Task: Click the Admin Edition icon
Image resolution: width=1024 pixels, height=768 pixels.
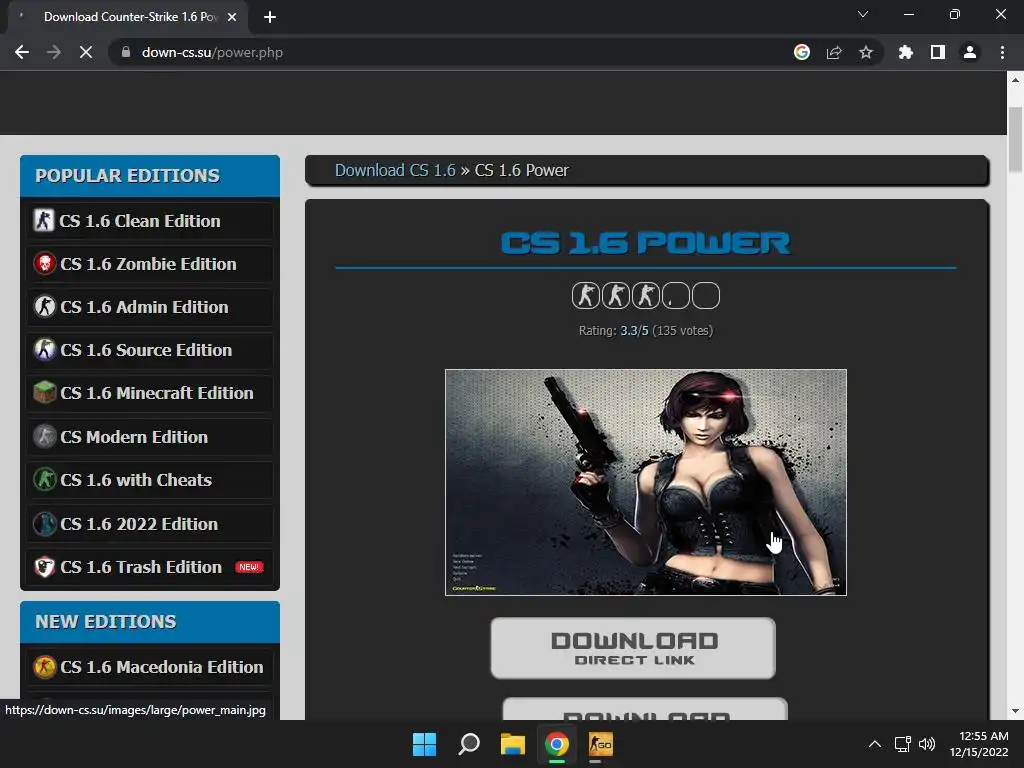Action: click(x=44, y=306)
